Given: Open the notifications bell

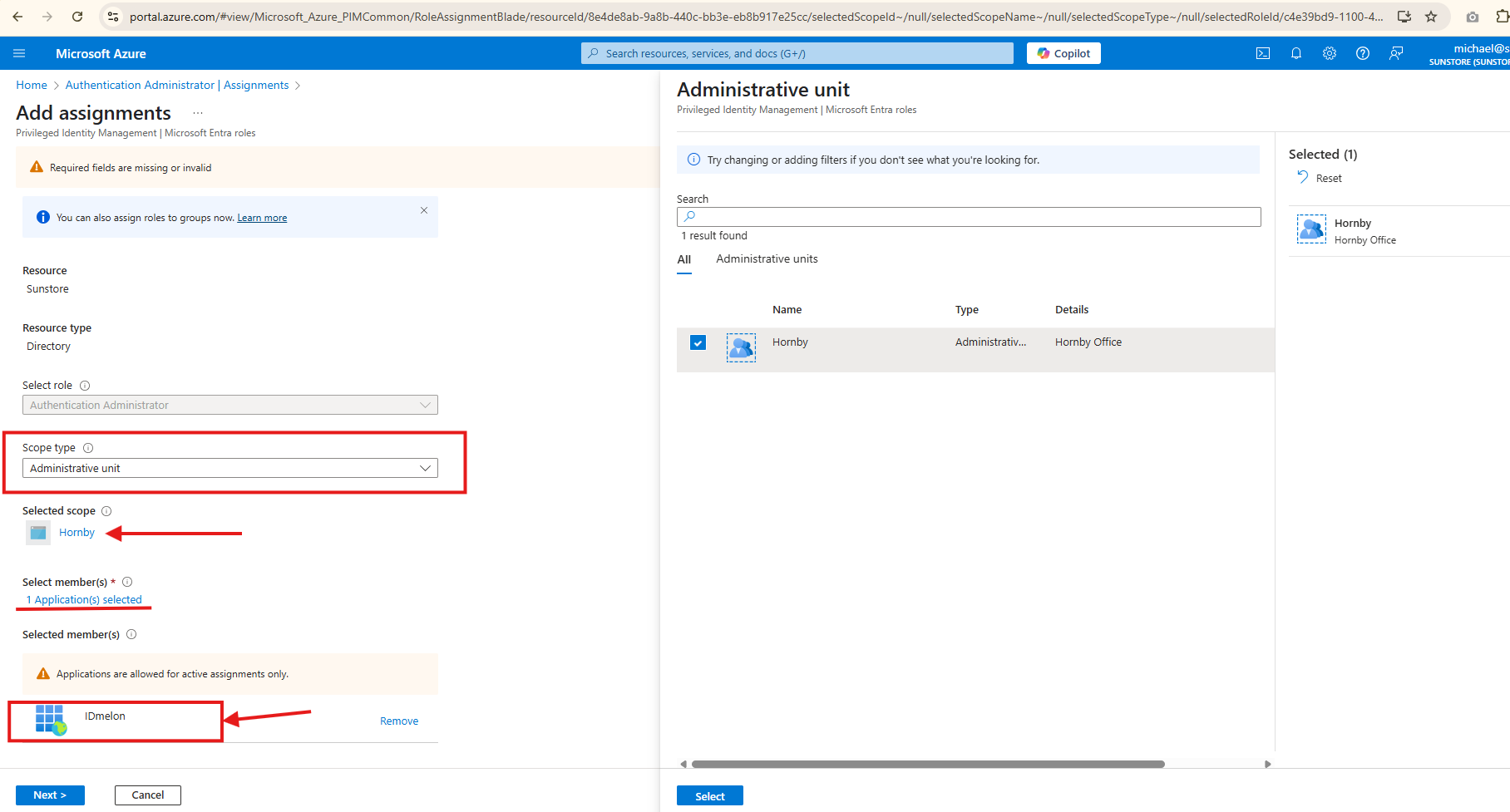Looking at the screenshot, I should (1296, 53).
